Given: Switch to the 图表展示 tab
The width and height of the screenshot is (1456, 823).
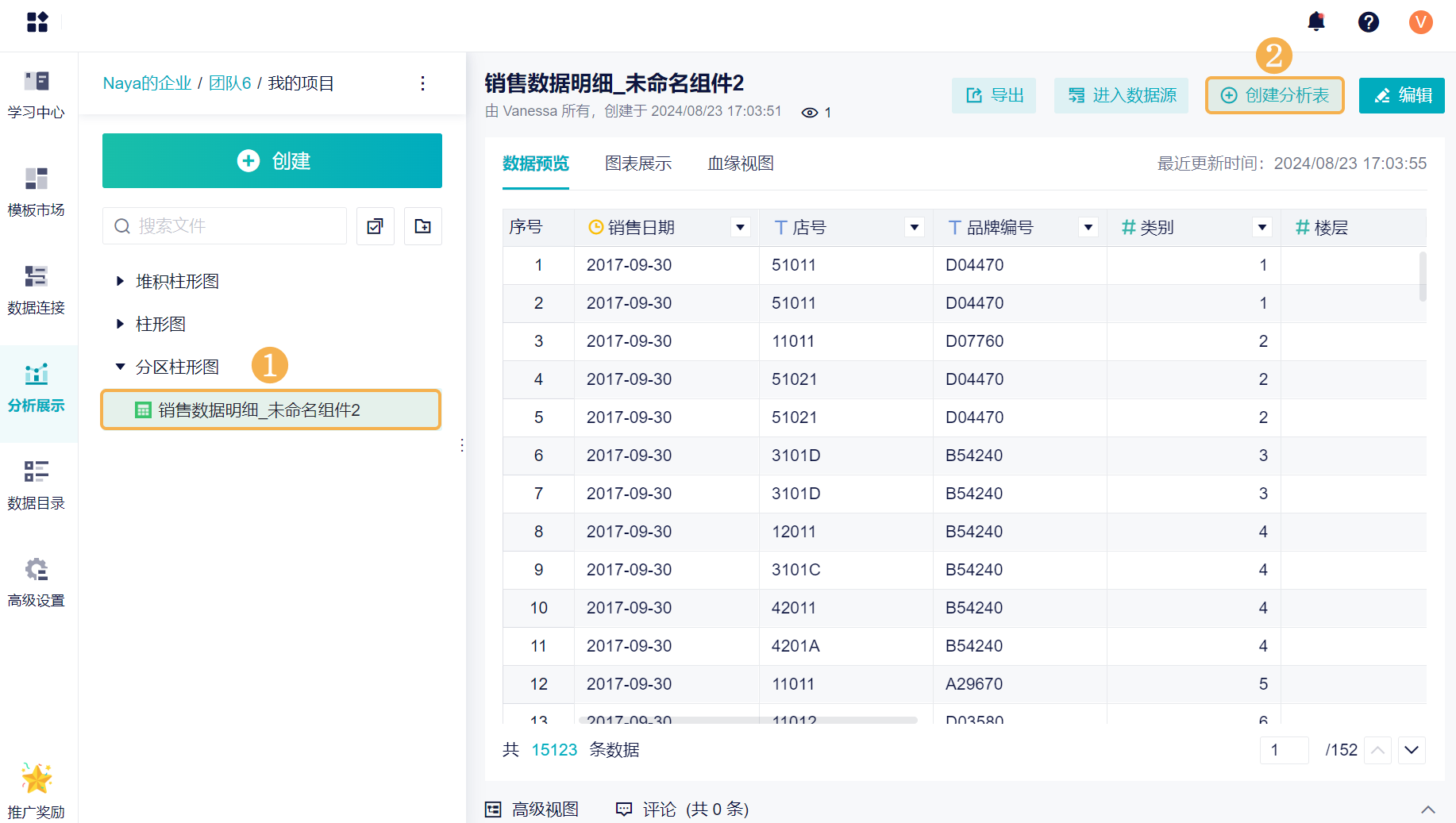Looking at the screenshot, I should 637,163.
